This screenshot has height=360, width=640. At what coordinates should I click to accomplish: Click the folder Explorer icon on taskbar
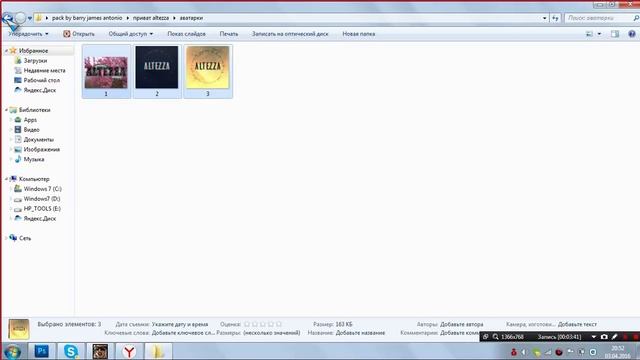pos(158,351)
